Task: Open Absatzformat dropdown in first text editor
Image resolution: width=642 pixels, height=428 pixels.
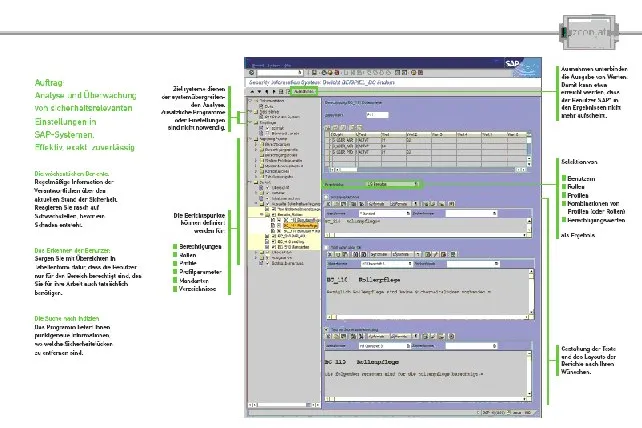Action: coord(408,213)
